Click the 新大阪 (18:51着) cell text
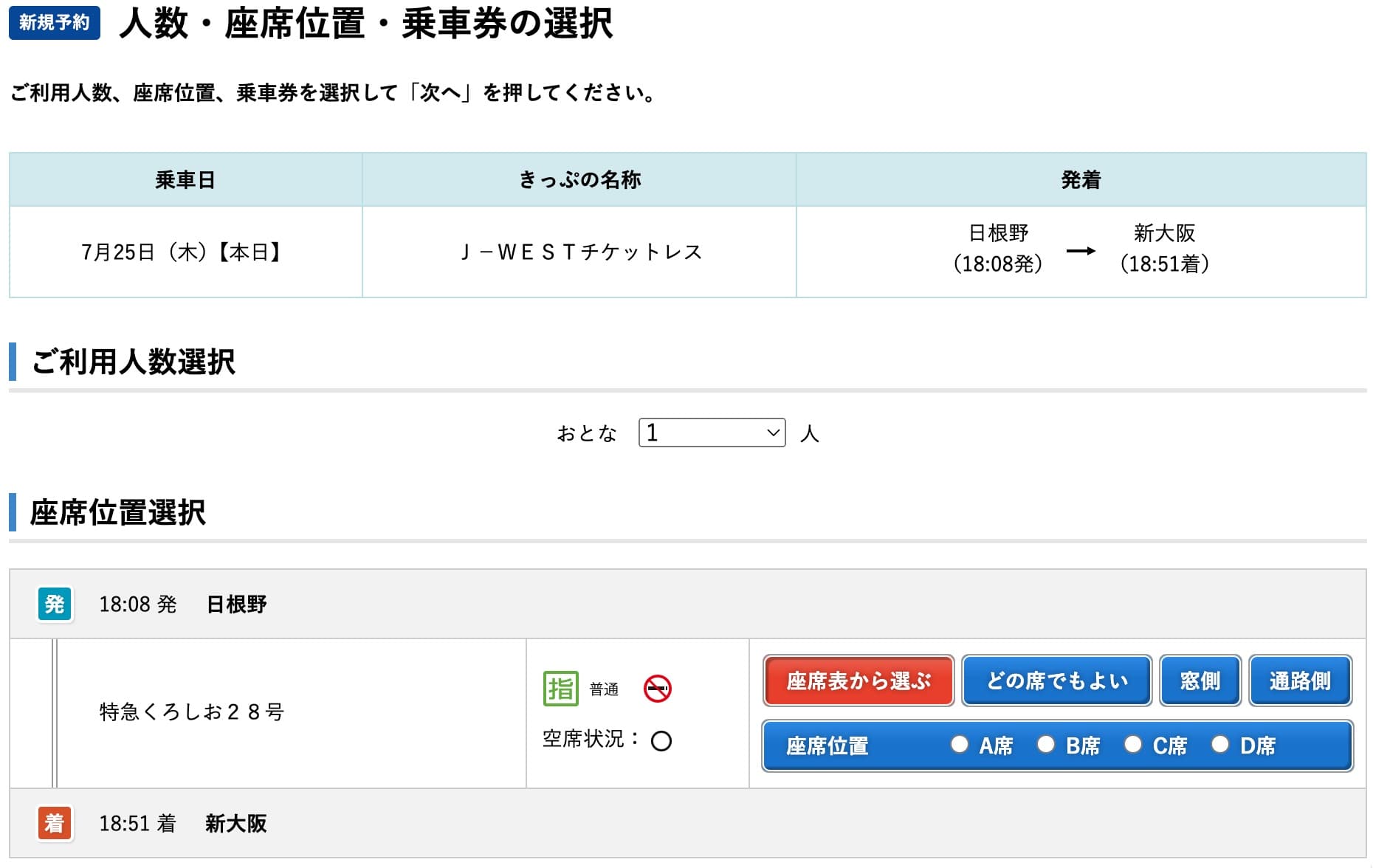Image resolution: width=1373 pixels, height=868 pixels. point(1165,249)
